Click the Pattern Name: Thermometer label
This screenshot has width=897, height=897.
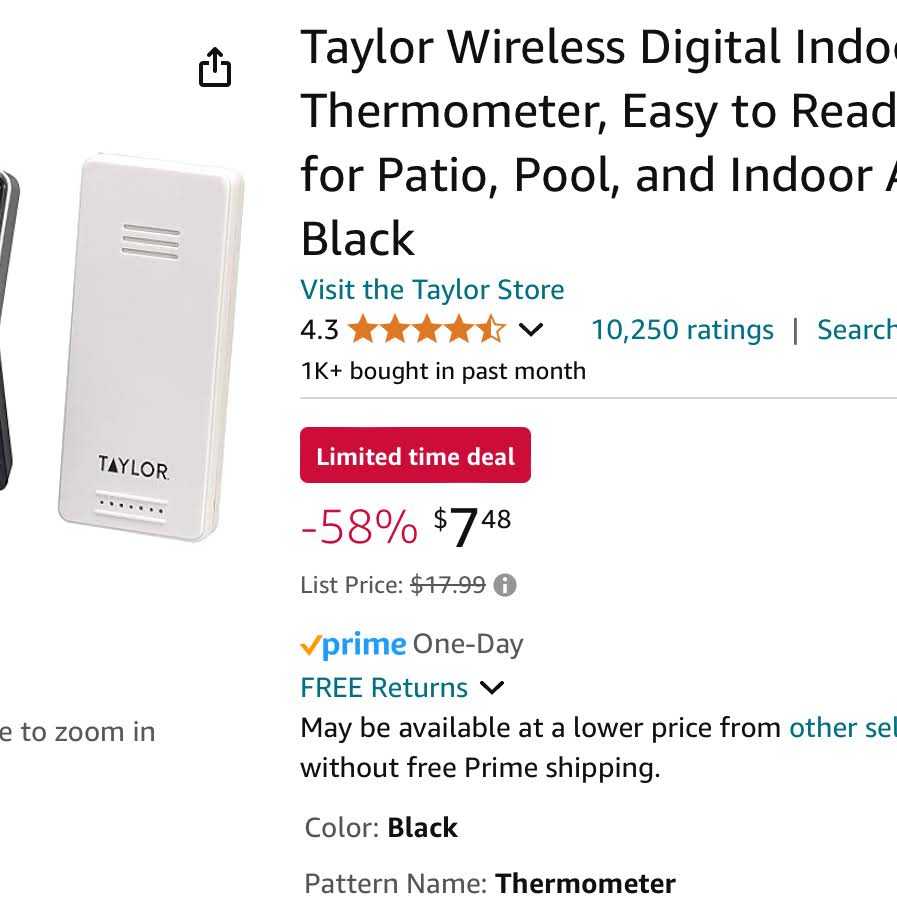pos(490,883)
